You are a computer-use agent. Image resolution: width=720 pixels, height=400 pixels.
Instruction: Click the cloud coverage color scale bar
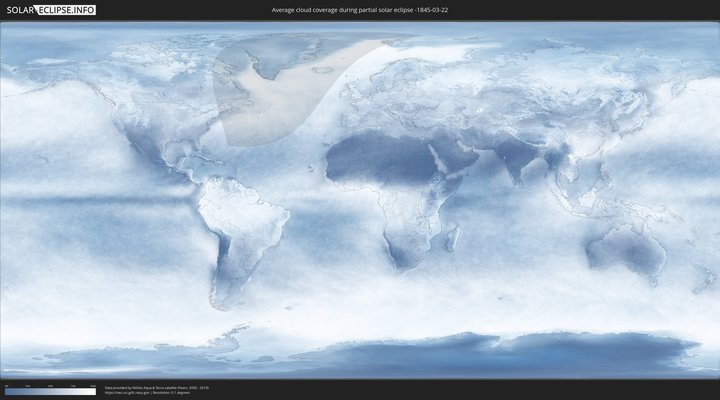[50, 391]
